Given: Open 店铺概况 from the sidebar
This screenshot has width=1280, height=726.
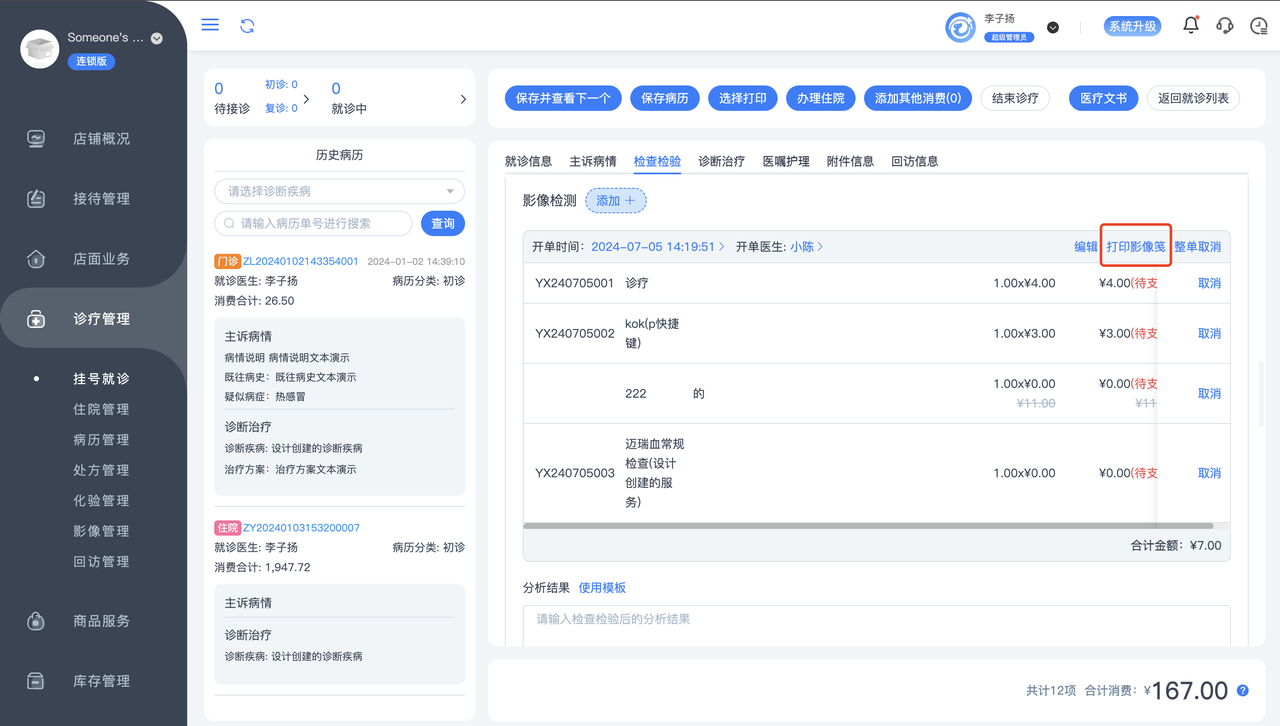Looking at the screenshot, I should point(101,139).
